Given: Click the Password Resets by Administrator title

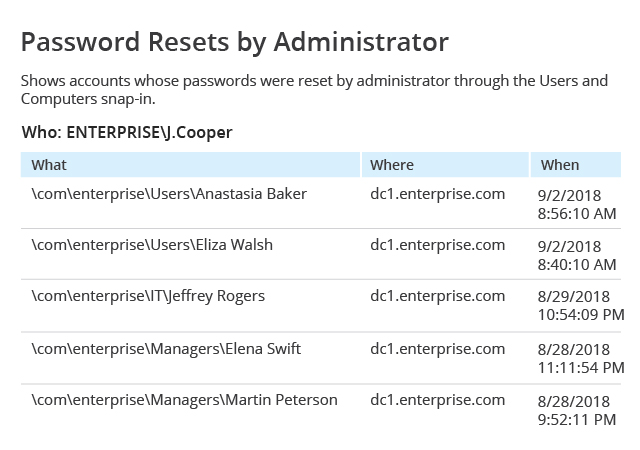Looking at the screenshot, I should 235,42.
